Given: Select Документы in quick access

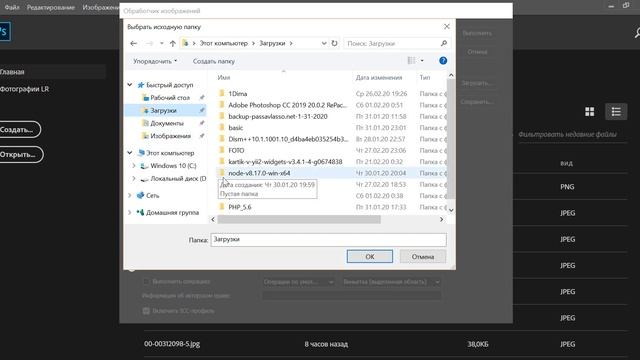Looking at the screenshot, I should coord(167,123).
